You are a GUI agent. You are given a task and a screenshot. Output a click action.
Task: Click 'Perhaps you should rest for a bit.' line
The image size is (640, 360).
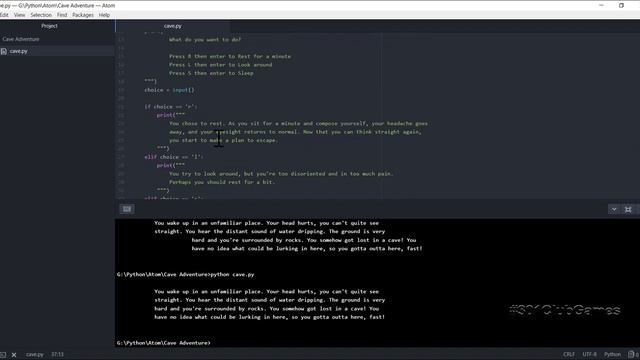point(222,182)
